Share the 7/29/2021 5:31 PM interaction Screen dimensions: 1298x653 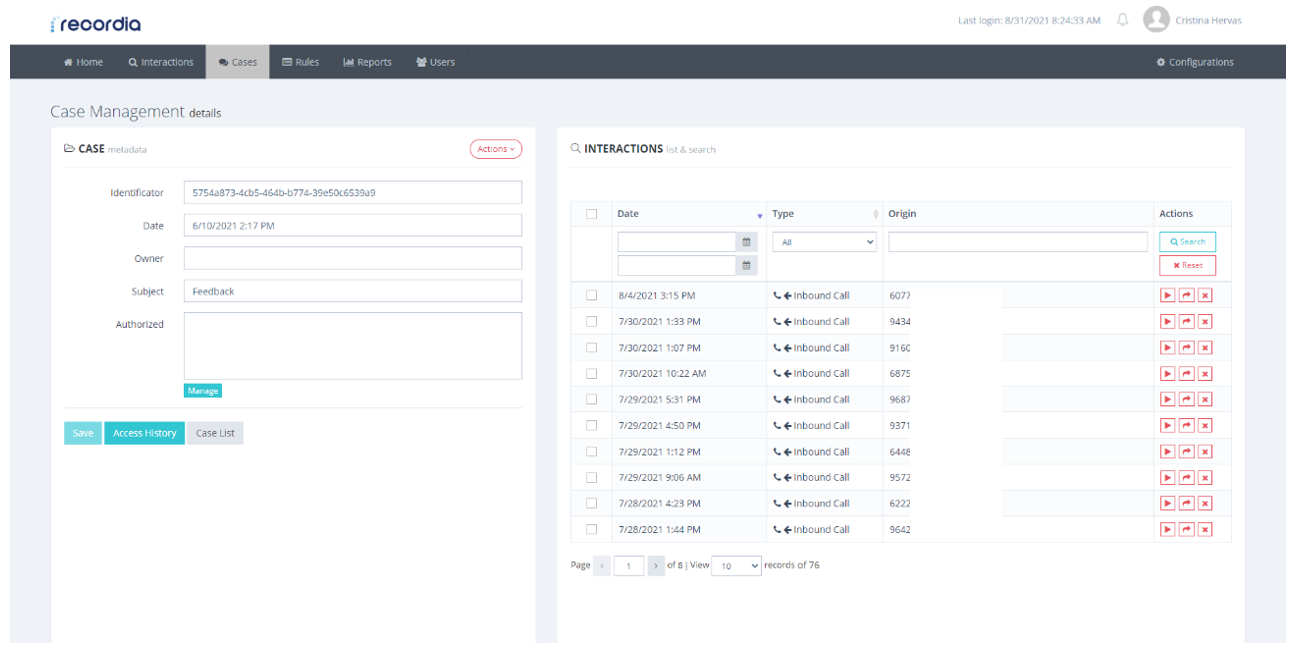click(x=1186, y=399)
